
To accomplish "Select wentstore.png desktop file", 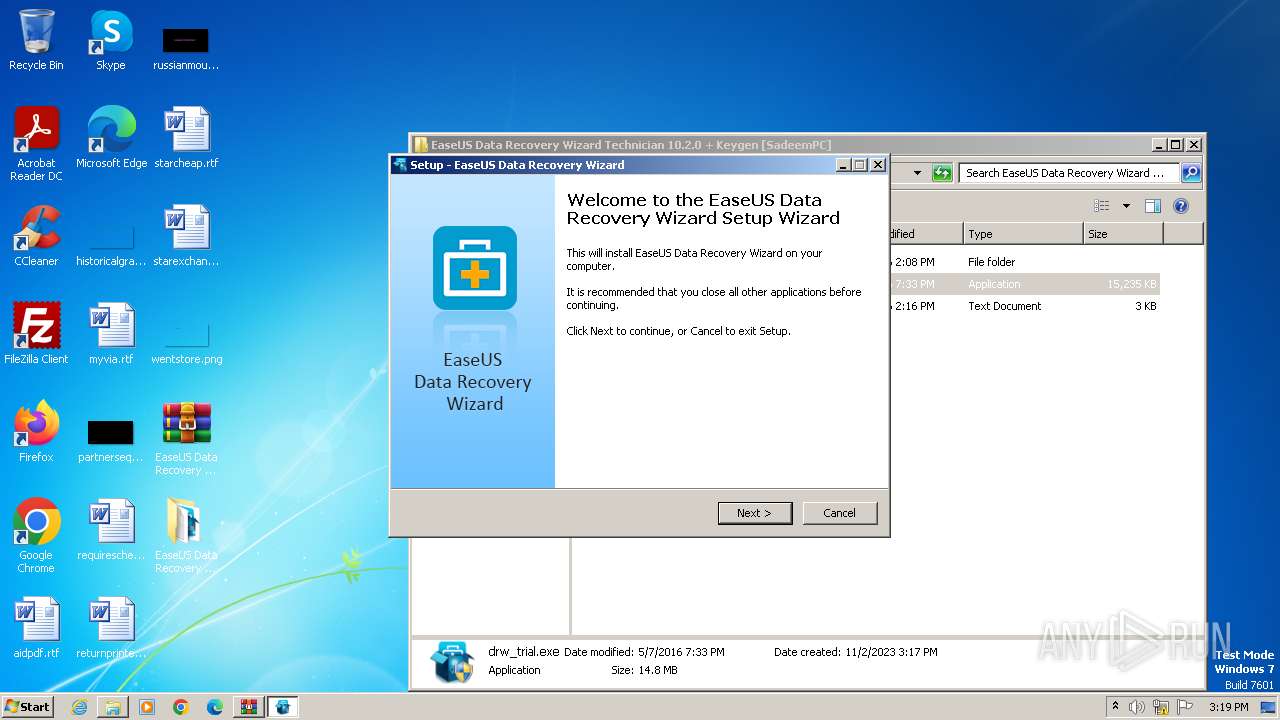I will [186, 341].
